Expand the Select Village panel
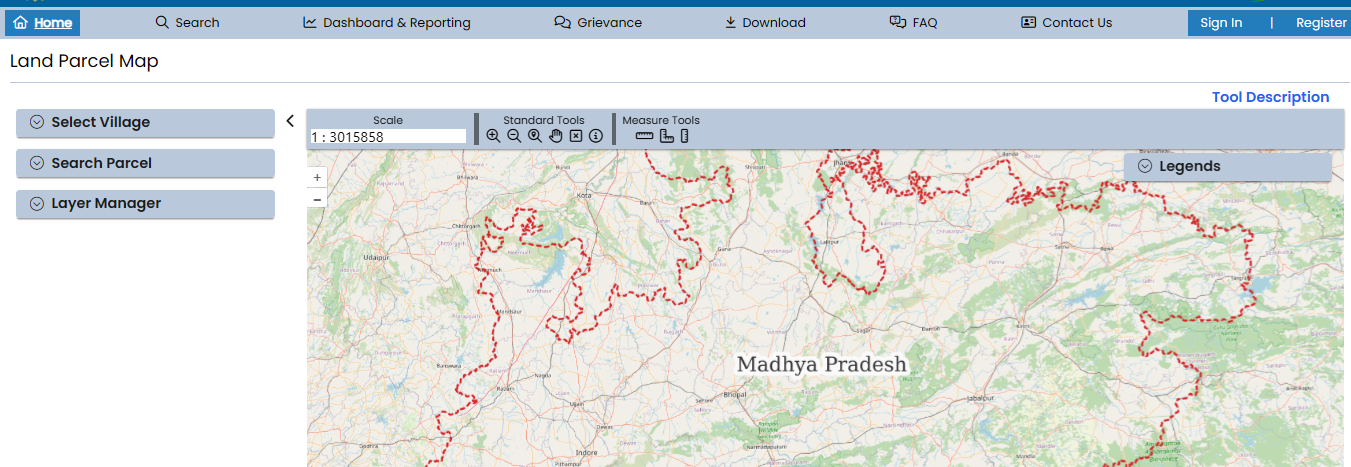 pyautogui.click(x=145, y=122)
